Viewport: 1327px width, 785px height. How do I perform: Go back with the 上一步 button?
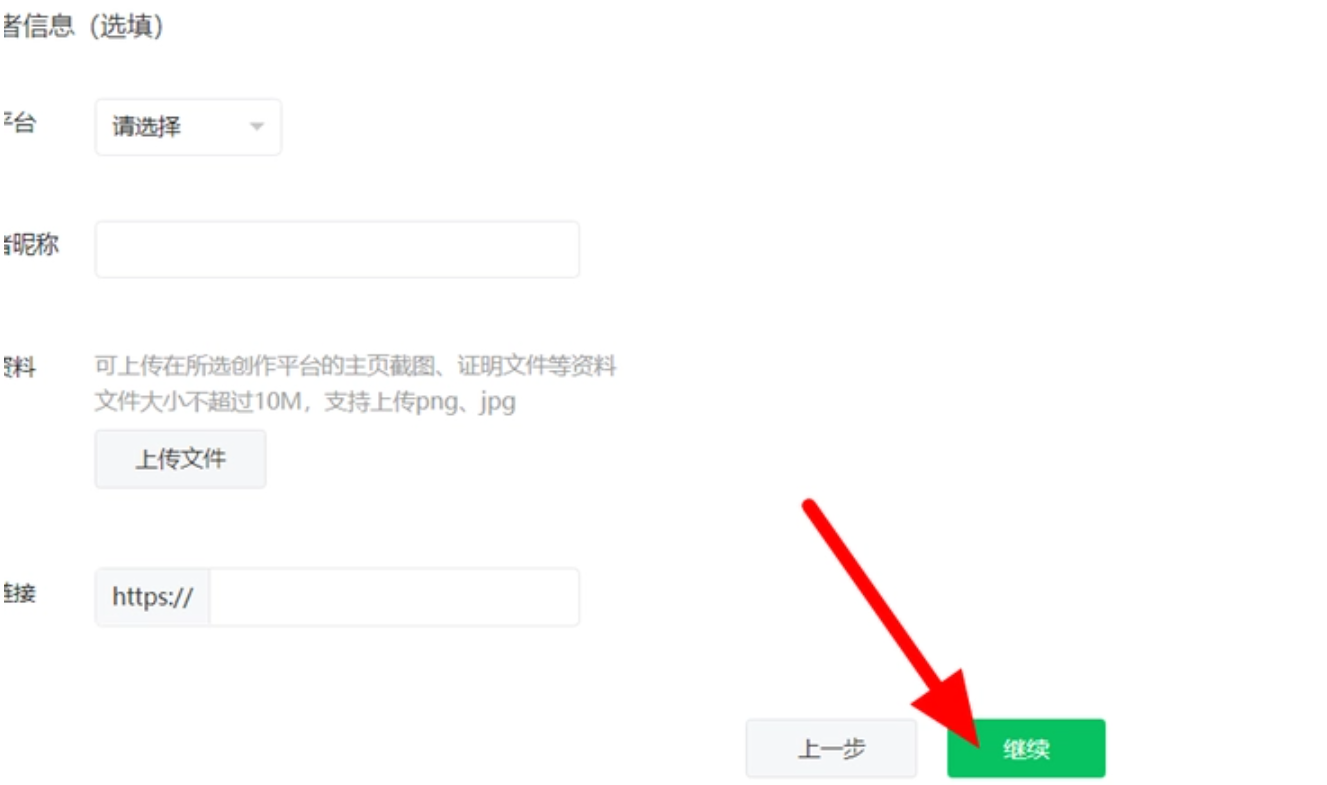[x=831, y=748]
